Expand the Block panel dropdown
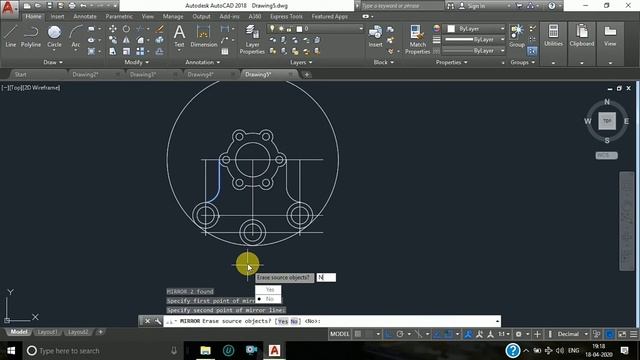640x360 pixels. pos(384,62)
